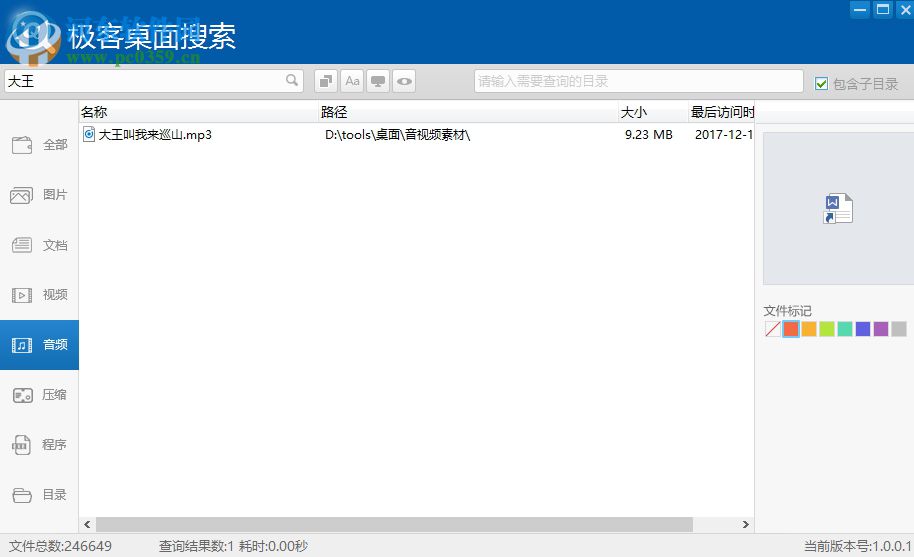Click the 文件总数:246649 status text

60,546
